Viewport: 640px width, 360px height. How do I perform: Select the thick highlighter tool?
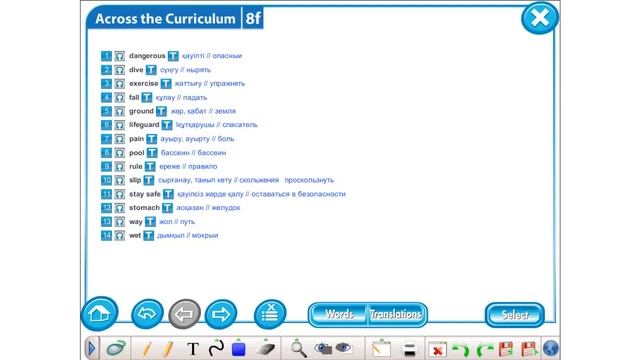[167, 349]
